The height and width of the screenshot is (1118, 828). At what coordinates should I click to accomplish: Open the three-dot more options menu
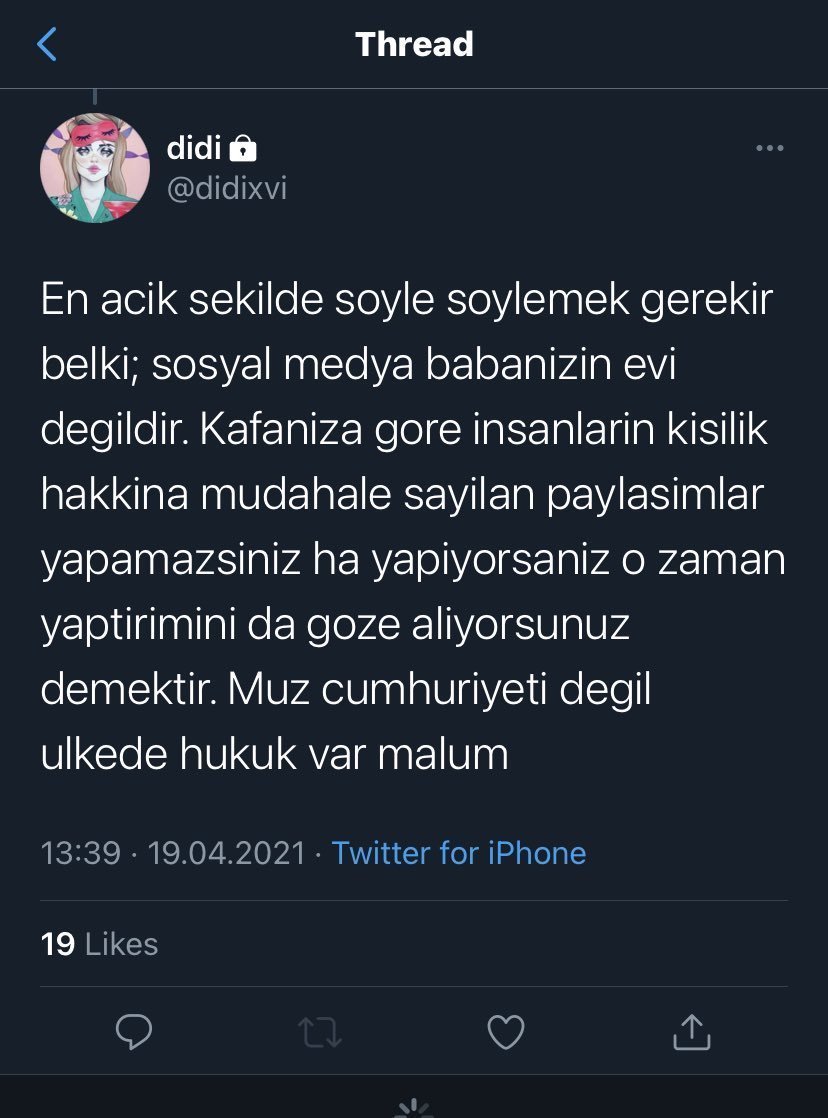[x=769, y=148]
